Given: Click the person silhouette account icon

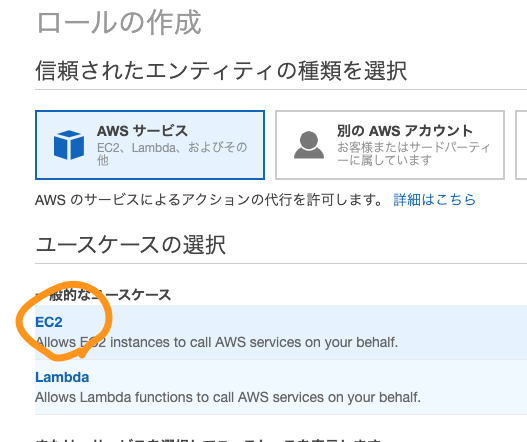Looking at the screenshot, I should pyautogui.click(x=309, y=145).
